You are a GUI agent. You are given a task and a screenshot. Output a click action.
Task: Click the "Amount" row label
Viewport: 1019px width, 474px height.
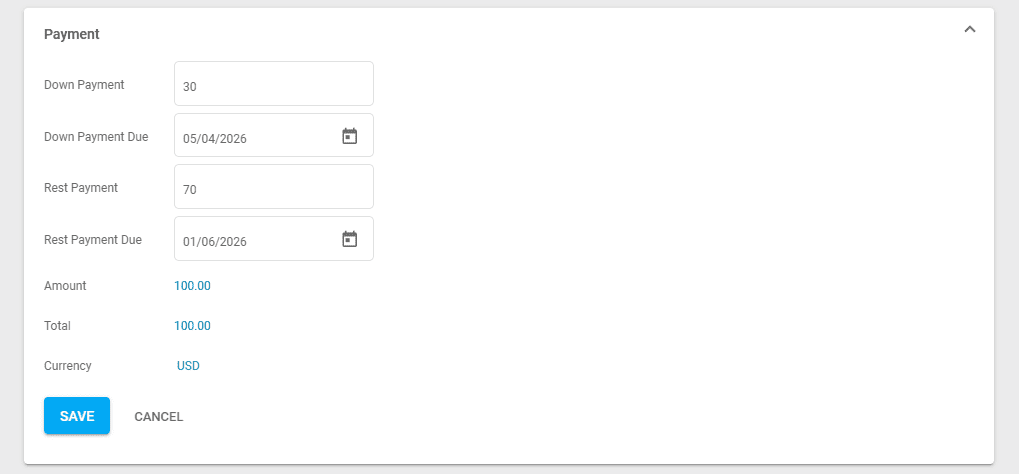point(65,286)
